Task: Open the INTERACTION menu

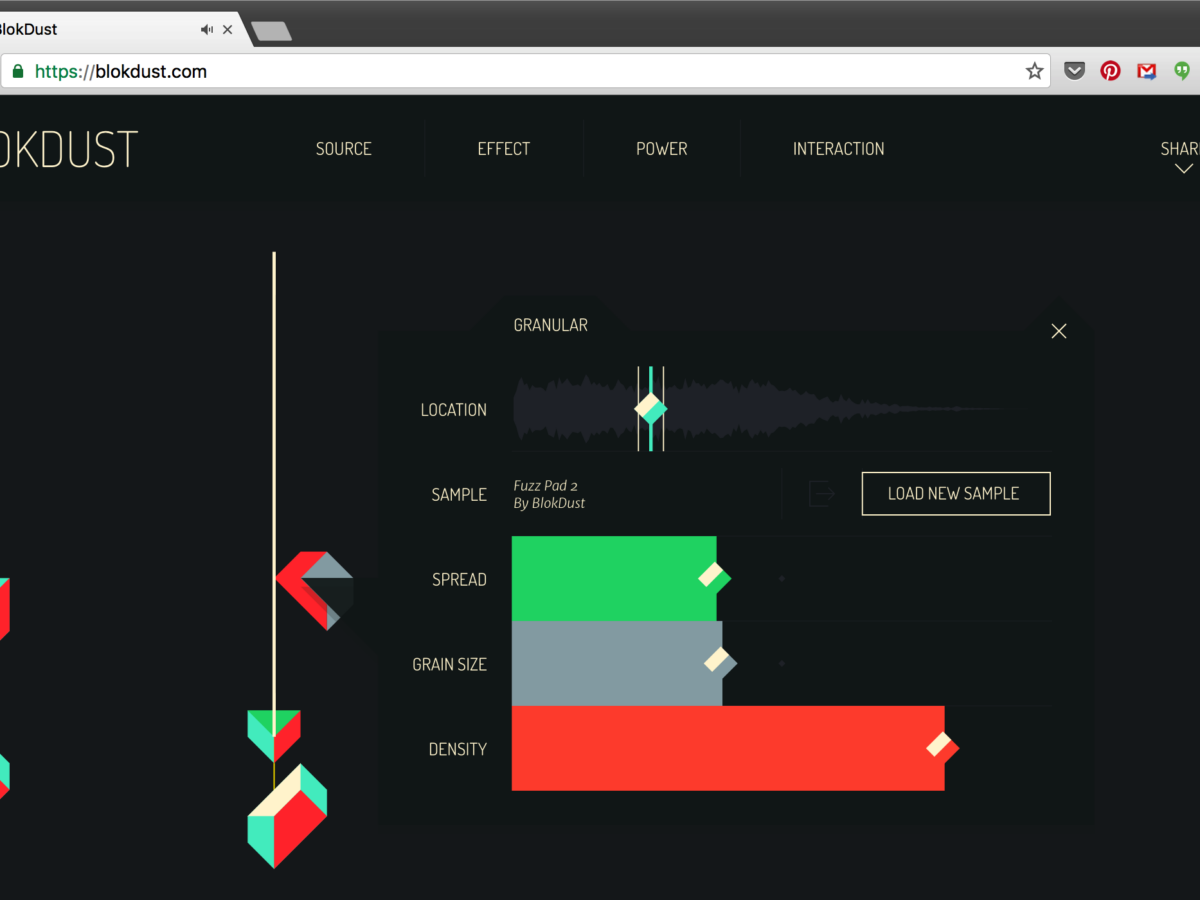Action: (x=838, y=149)
